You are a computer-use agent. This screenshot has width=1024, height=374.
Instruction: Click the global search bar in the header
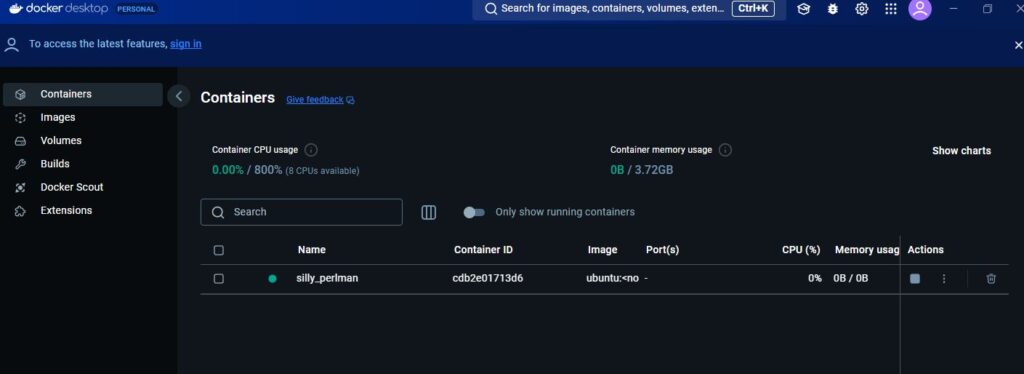point(629,9)
